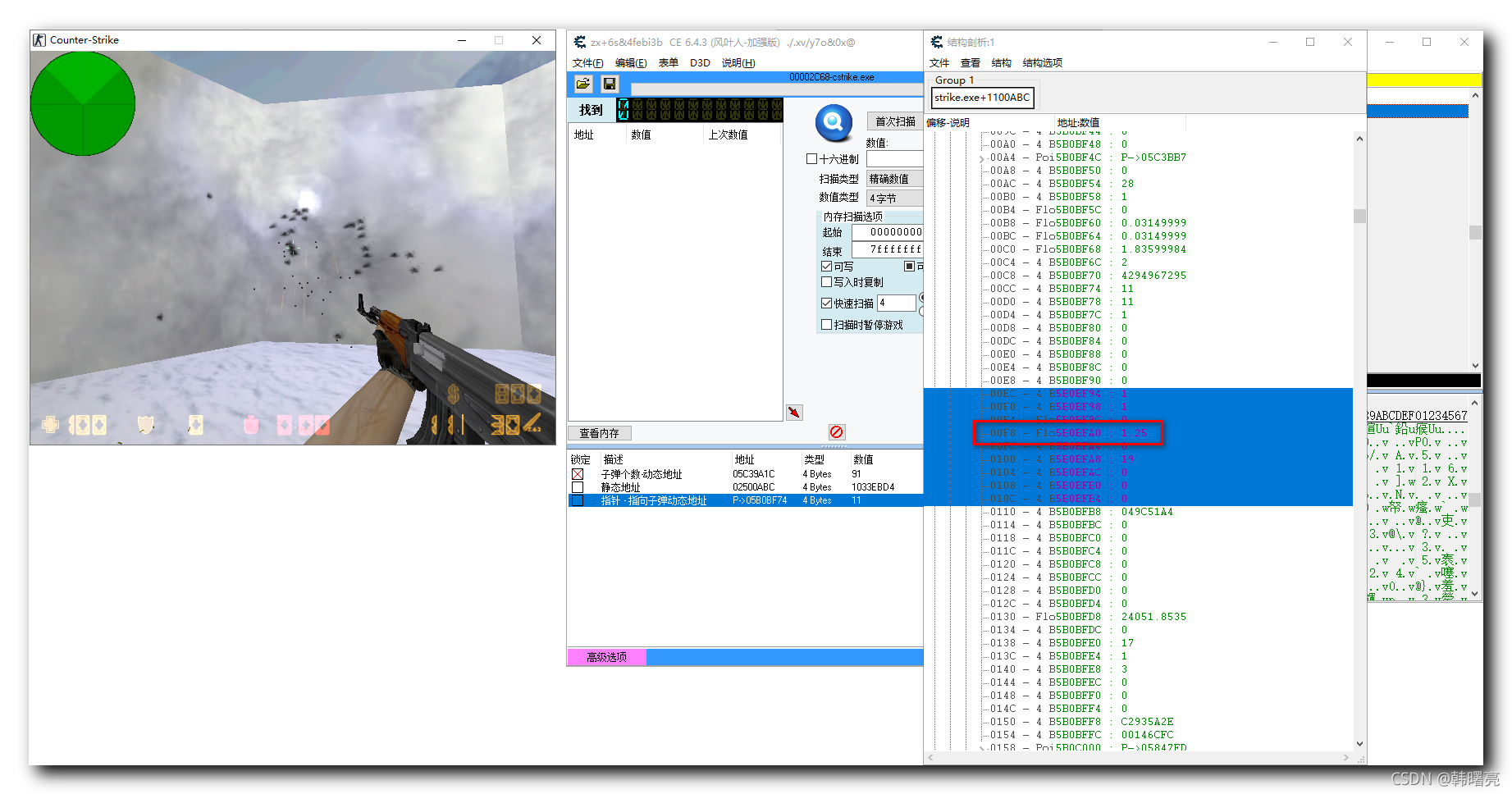This screenshot has height=794, width=1512.
Task: Open the 结构选项 menu
Action: [x=1043, y=63]
